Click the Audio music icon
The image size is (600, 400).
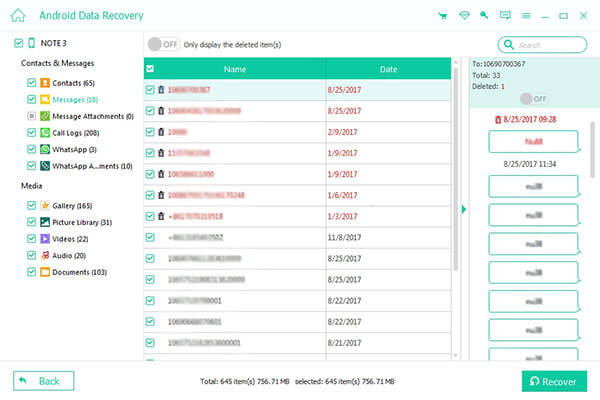pyautogui.click(x=45, y=255)
